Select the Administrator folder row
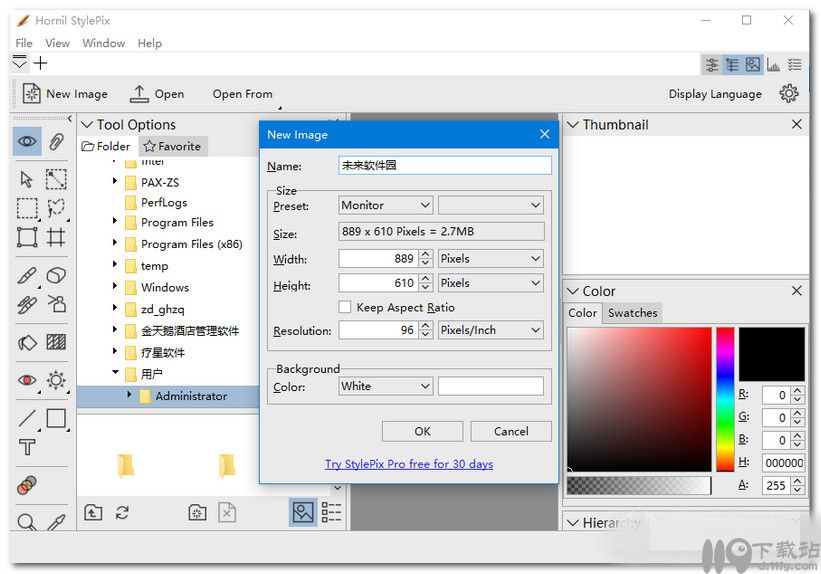821x574 pixels. 168,396
